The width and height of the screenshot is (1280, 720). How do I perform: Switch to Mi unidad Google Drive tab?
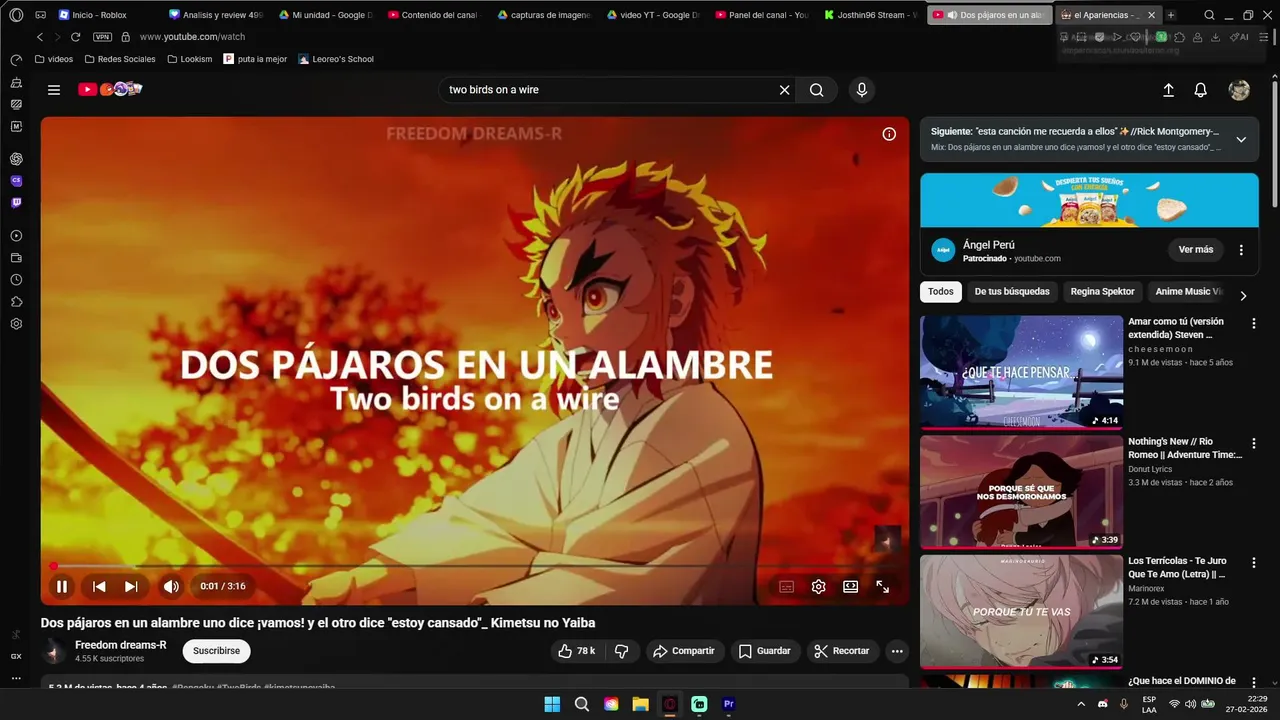click(326, 15)
